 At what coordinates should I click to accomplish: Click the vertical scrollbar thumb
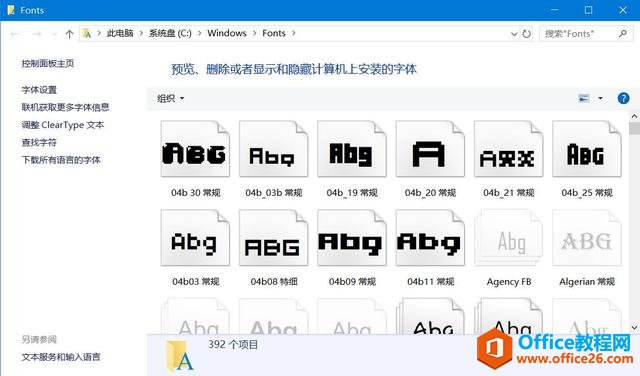(634, 129)
